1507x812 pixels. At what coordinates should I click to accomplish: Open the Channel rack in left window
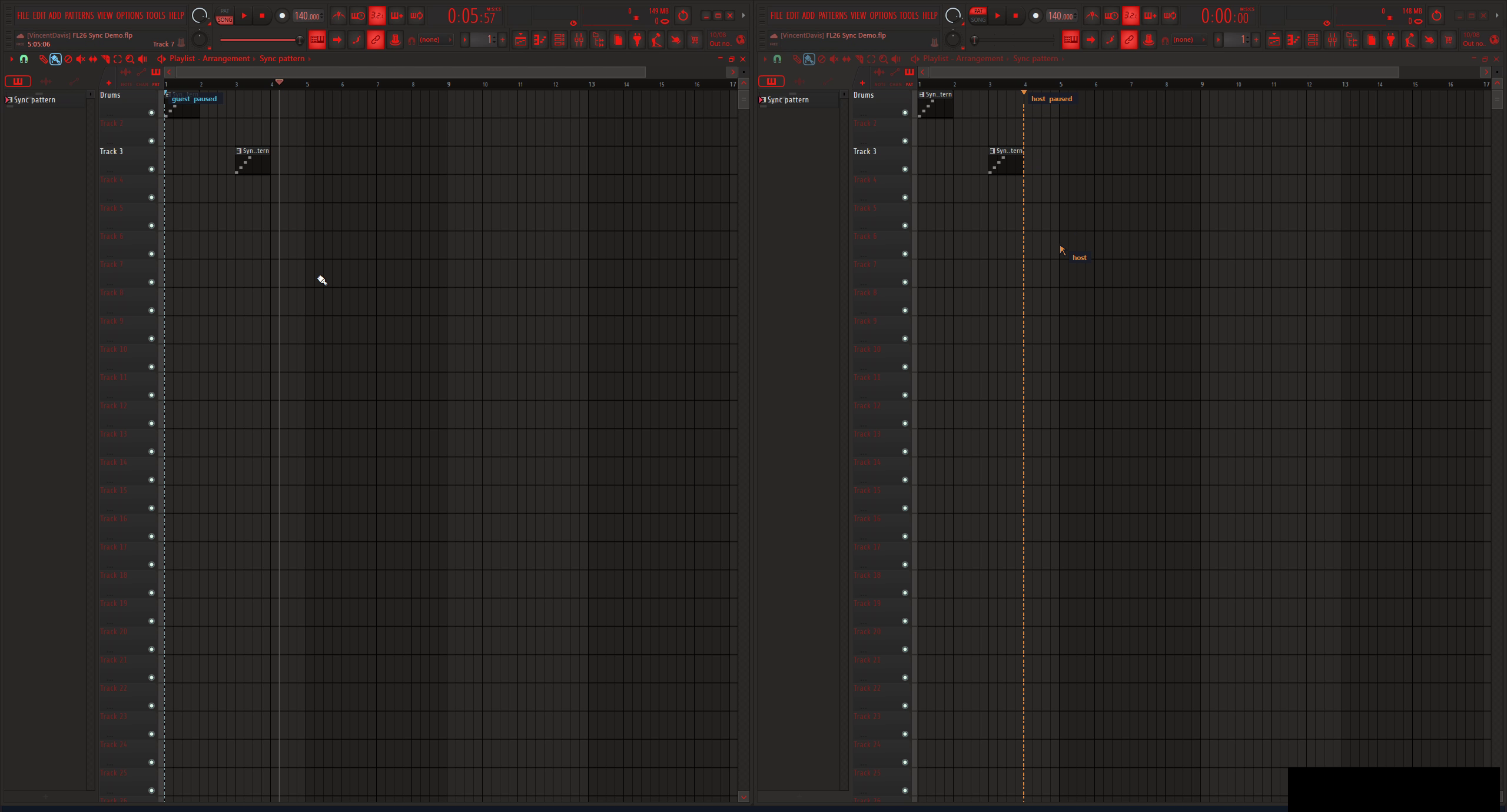click(559, 40)
